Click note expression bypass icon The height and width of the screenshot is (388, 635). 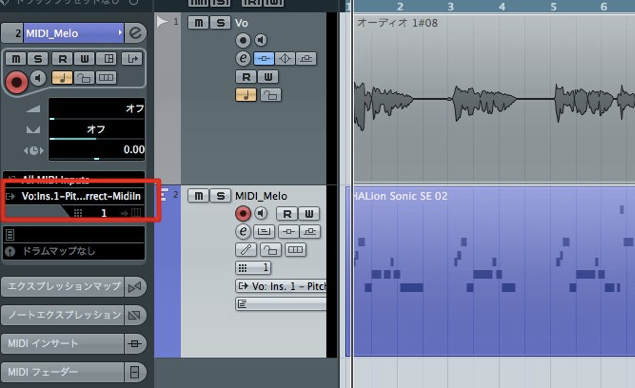click(x=135, y=315)
